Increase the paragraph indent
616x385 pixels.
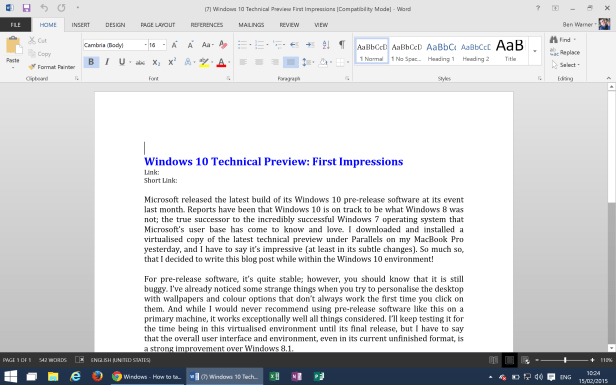(x=310, y=44)
